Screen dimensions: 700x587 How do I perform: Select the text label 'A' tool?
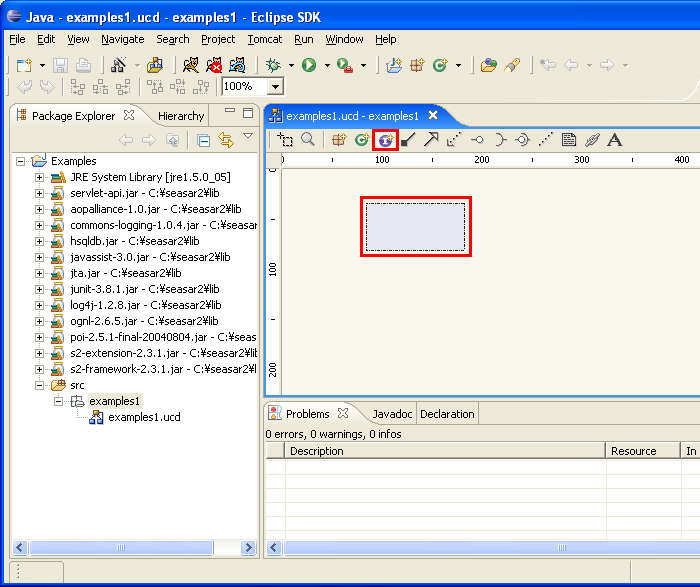tap(615, 140)
